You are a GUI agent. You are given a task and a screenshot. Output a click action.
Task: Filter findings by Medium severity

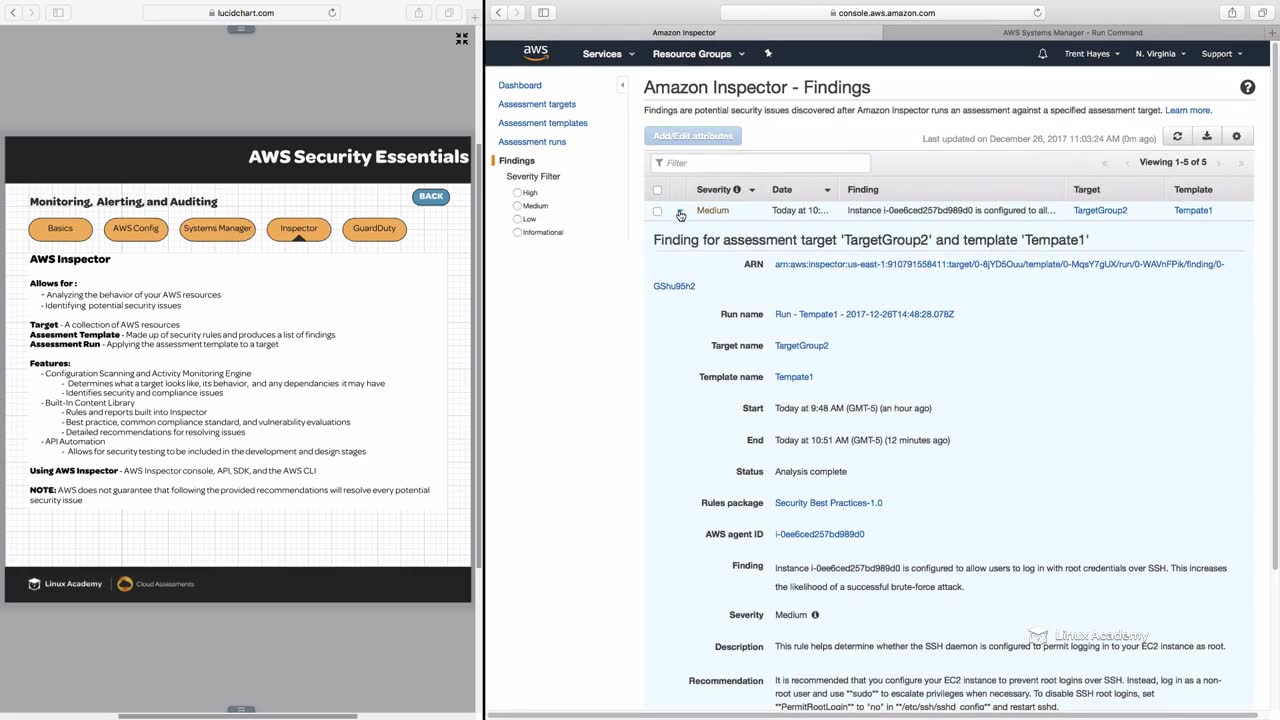coord(517,206)
